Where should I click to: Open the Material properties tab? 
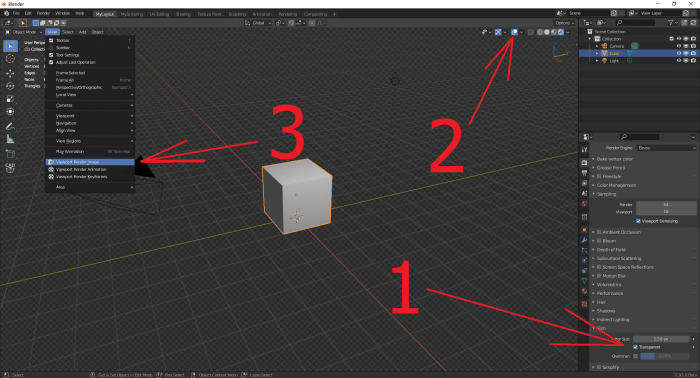pyautogui.click(x=584, y=291)
